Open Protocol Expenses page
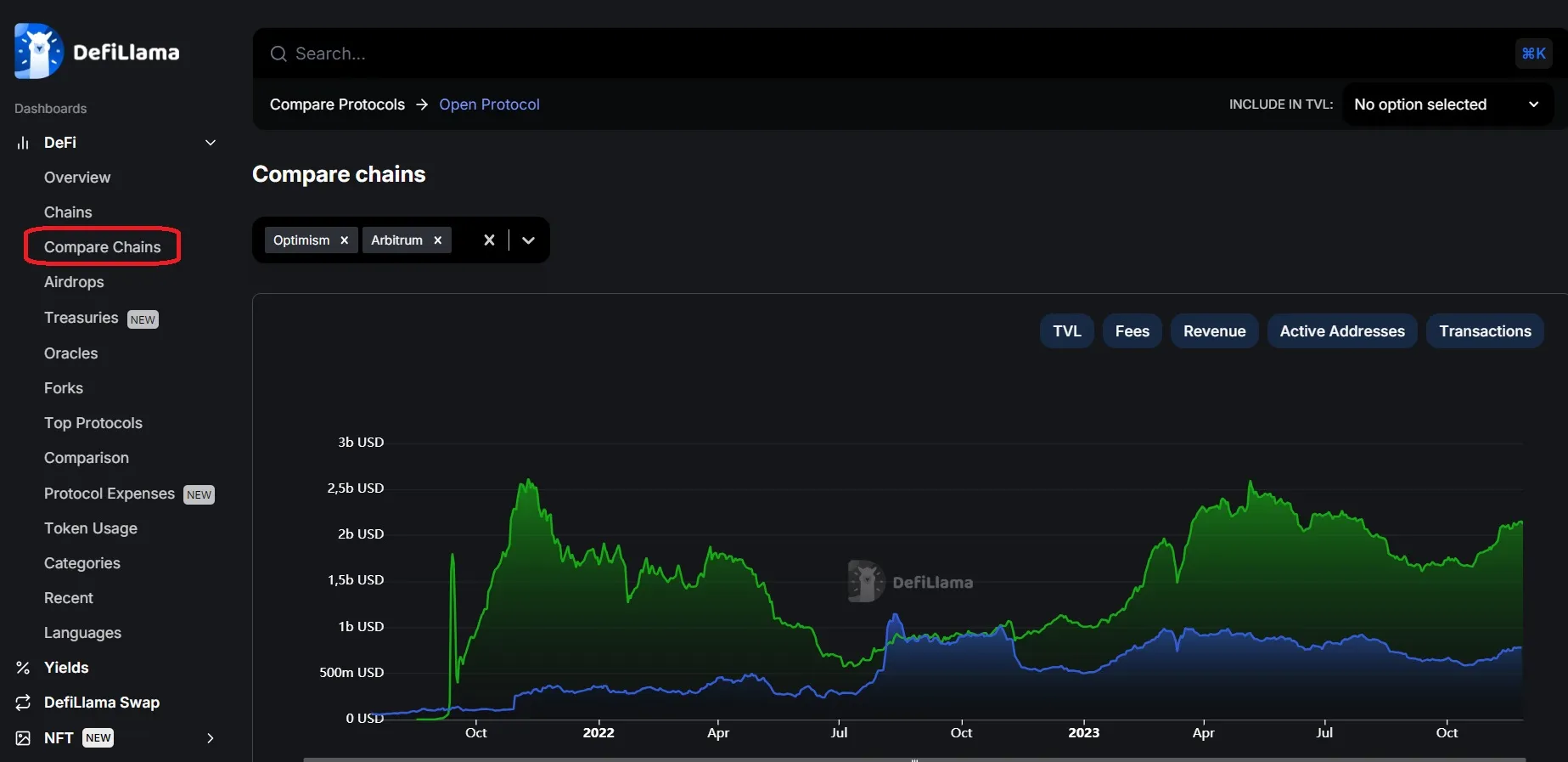The height and width of the screenshot is (762, 1568). point(110,494)
